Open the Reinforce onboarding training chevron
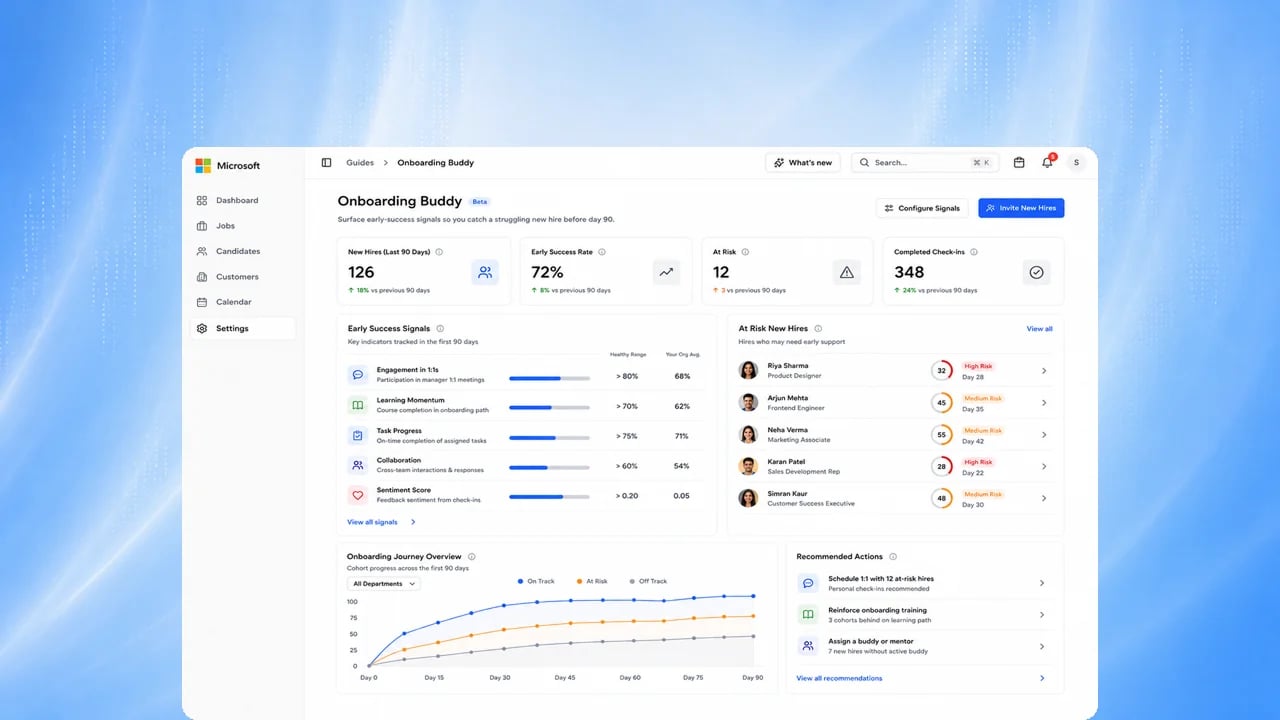Viewport: 1280px width, 720px height. [x=1042, y=615]
